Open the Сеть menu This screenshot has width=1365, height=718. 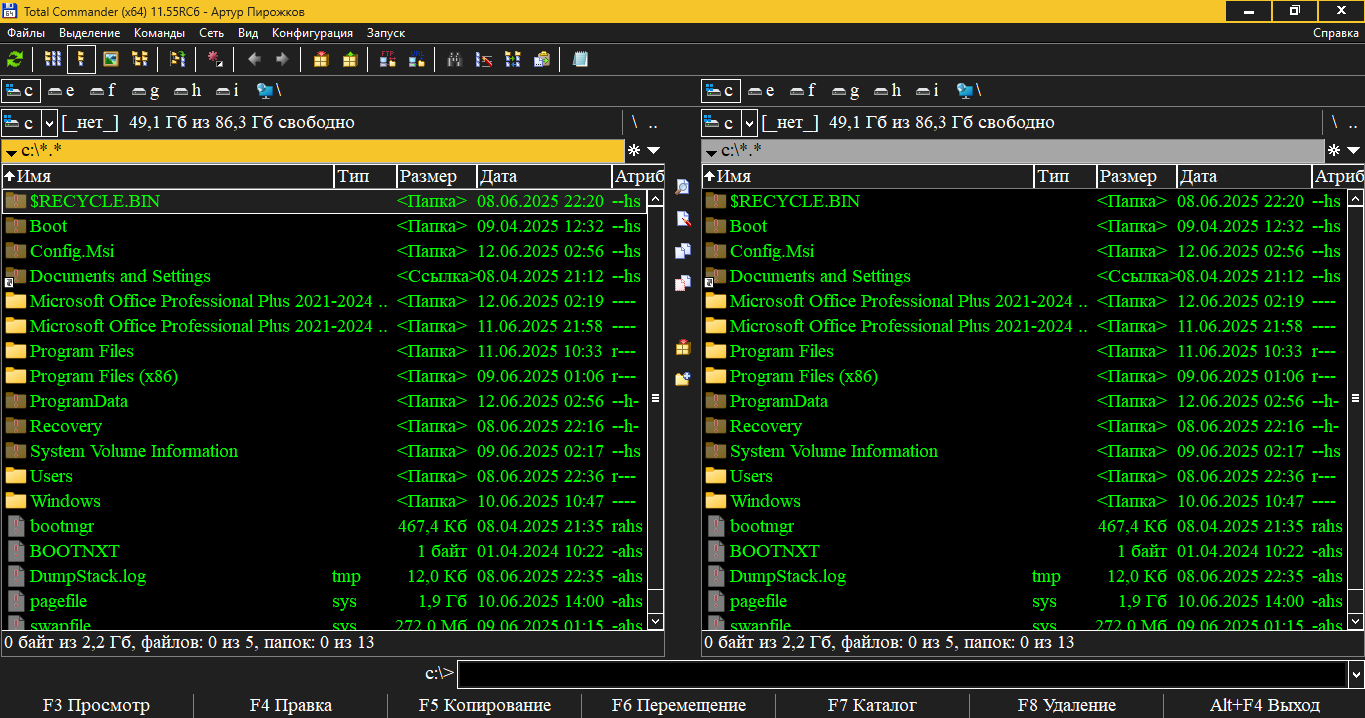(x=211, y=33)
